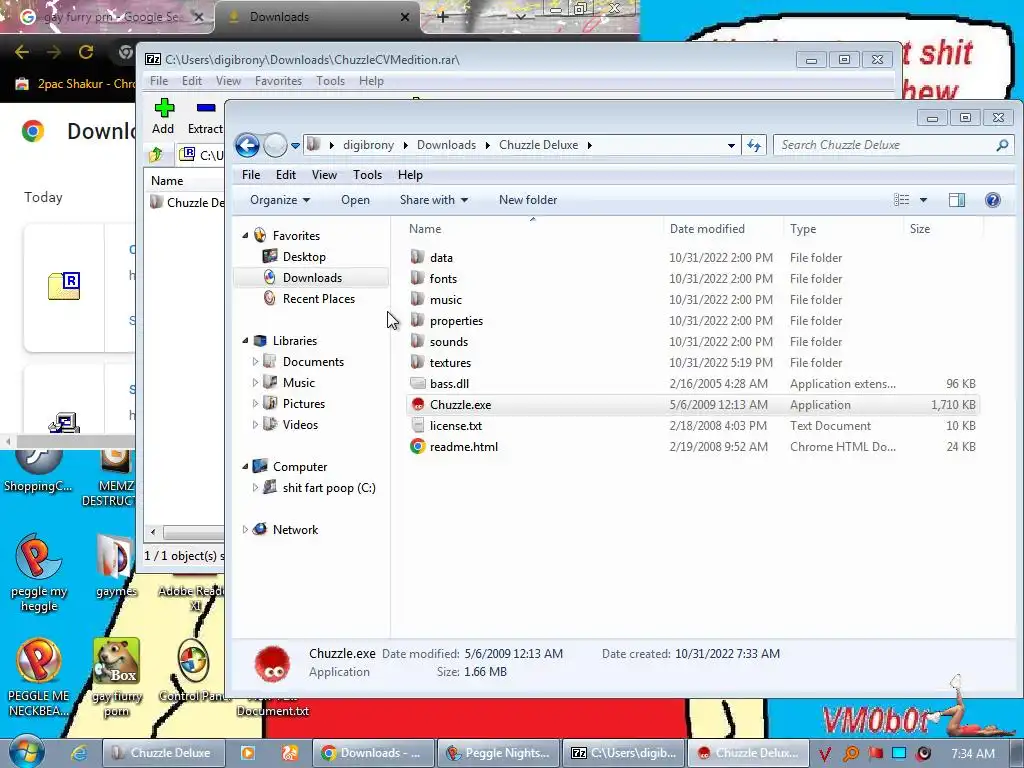Screen dimensions: 1024x768
Task: Click the up-folder icon in 7-Zip
Action: [155, 155]
